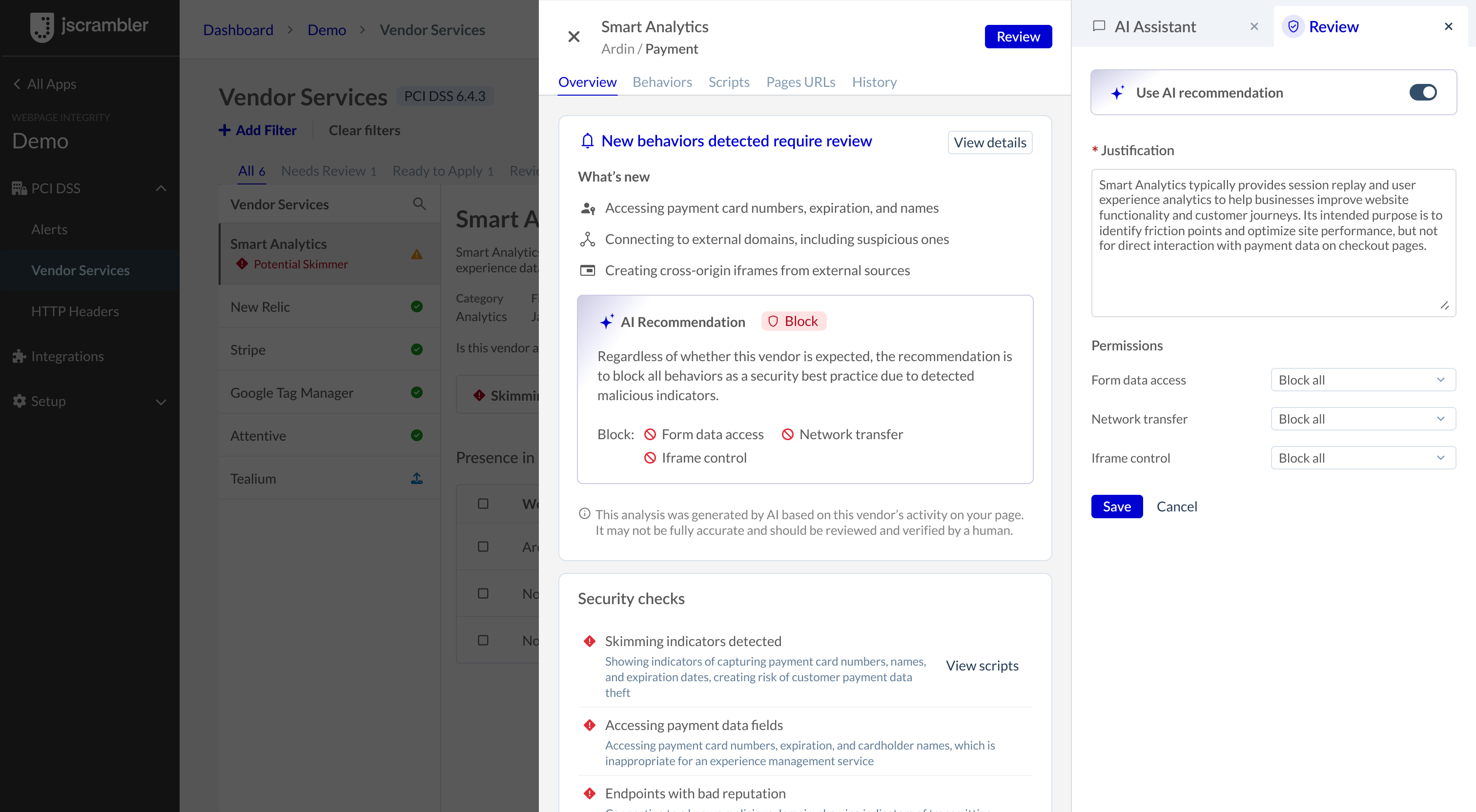Image resolution: width=1476 pixels, height=812 pixels.
Task: Check the header checkbox in the presence table
Action: 482,504
